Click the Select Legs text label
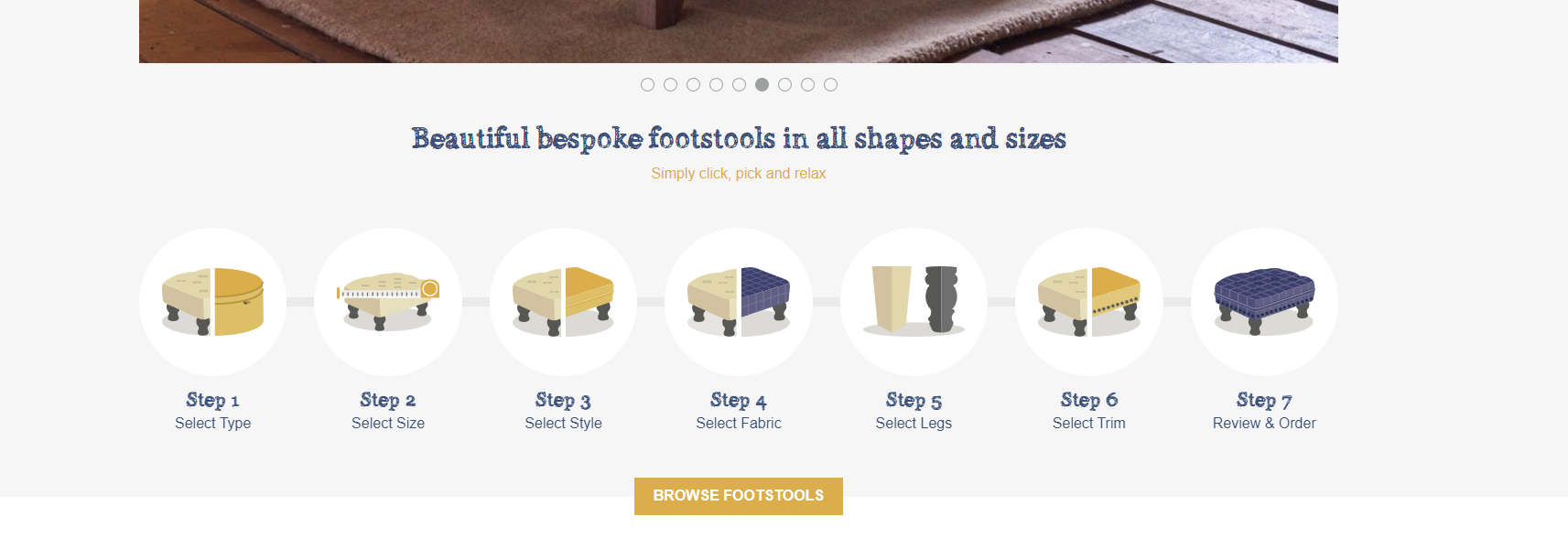The height and width of the screenshot is (549, 1568). pyautogui.click(x=914, y=423)
